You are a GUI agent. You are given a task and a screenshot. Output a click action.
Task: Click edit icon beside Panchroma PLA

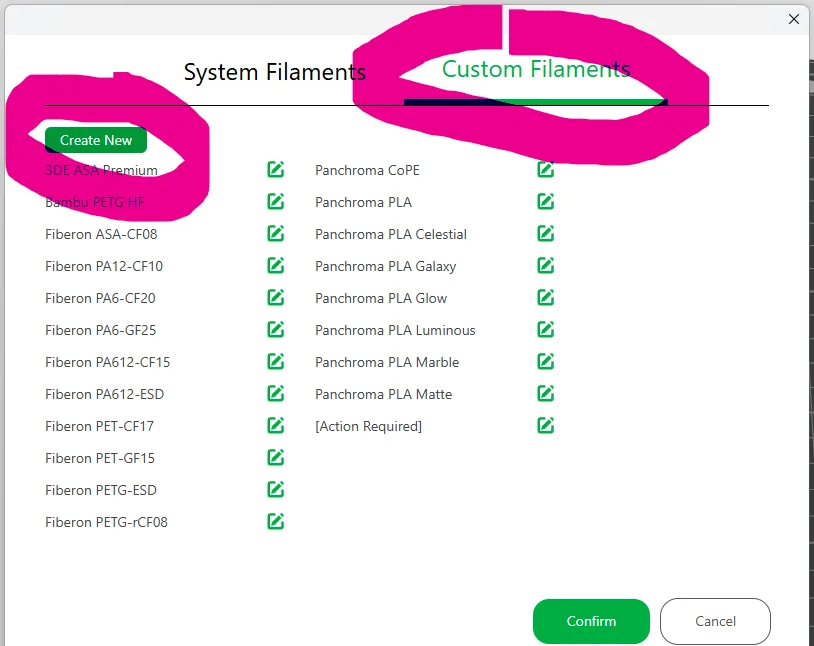pyautogui.click(x=546, y=201)
